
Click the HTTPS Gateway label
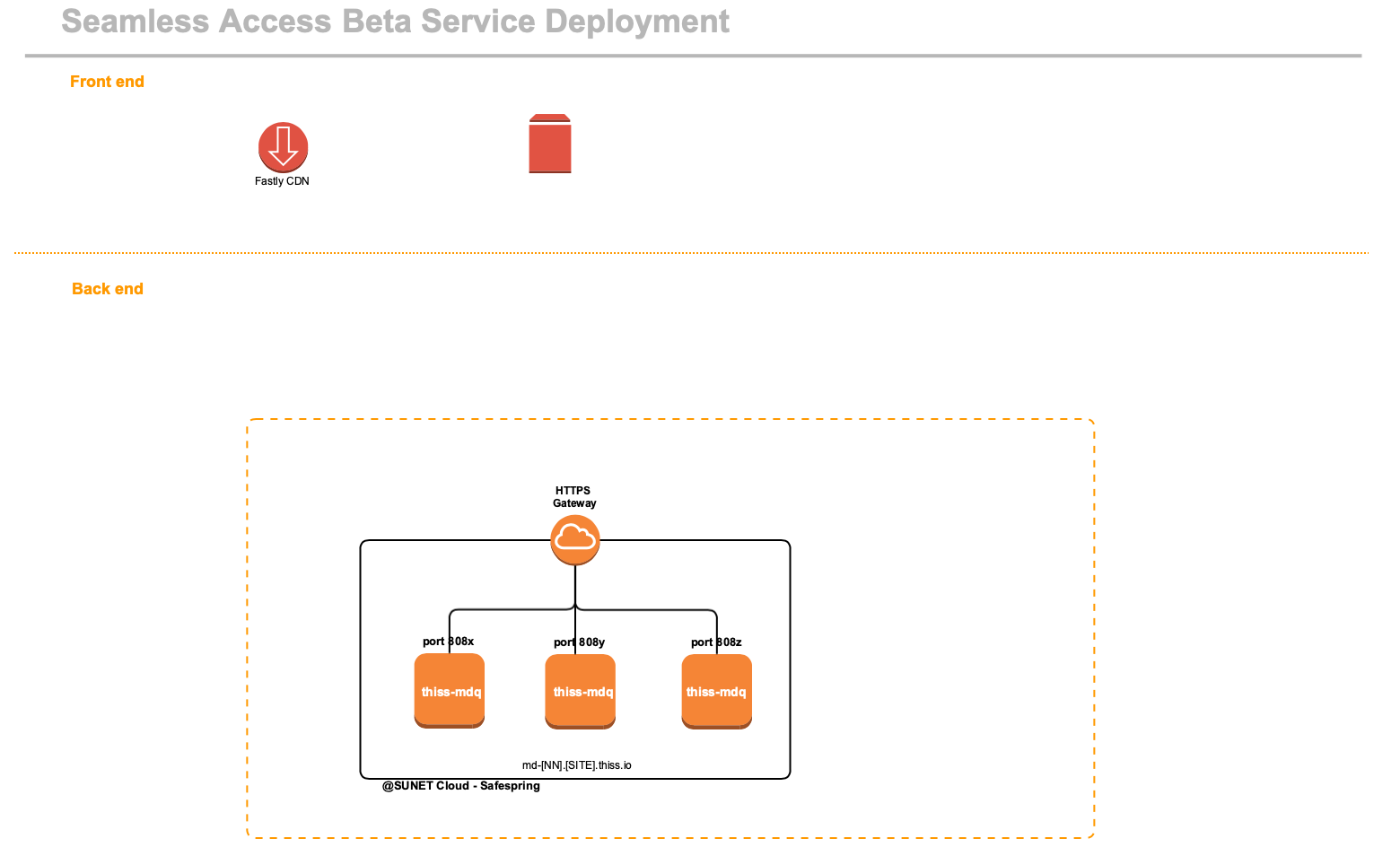574,497
